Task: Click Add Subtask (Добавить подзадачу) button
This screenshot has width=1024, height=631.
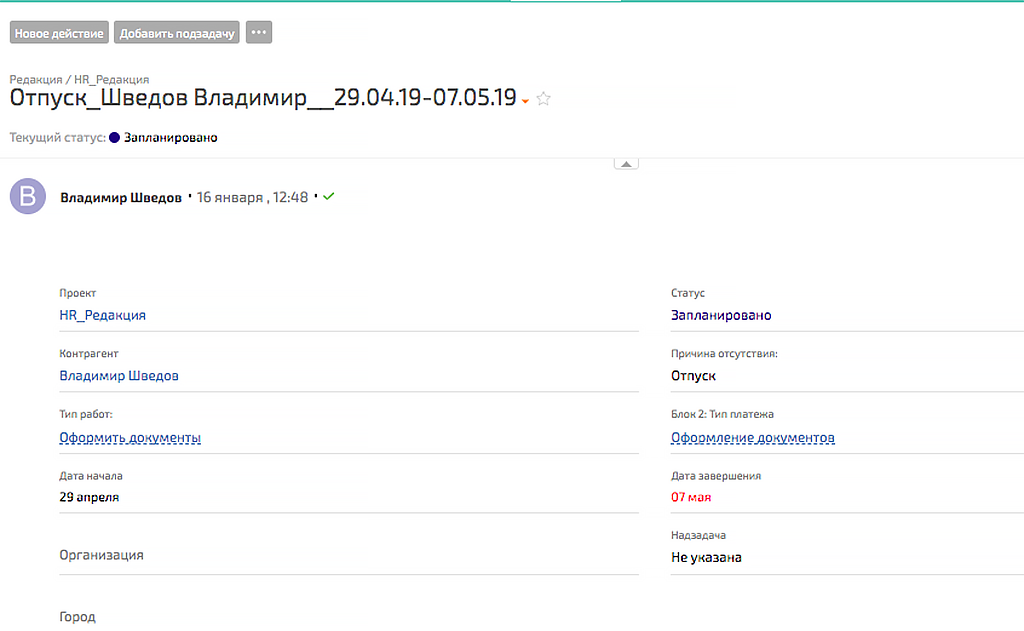Action: [177, 33]
